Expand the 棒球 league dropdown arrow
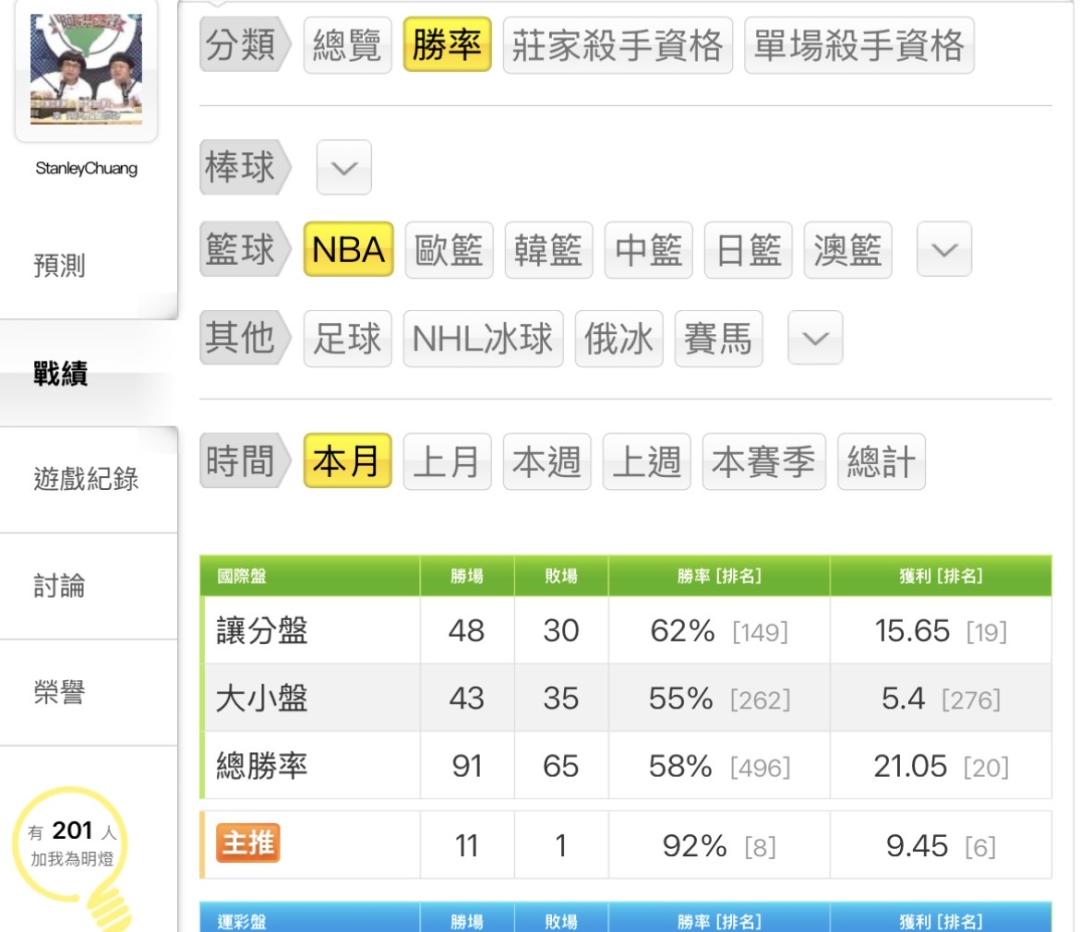The image size is (1080, 932). [344, 167]
